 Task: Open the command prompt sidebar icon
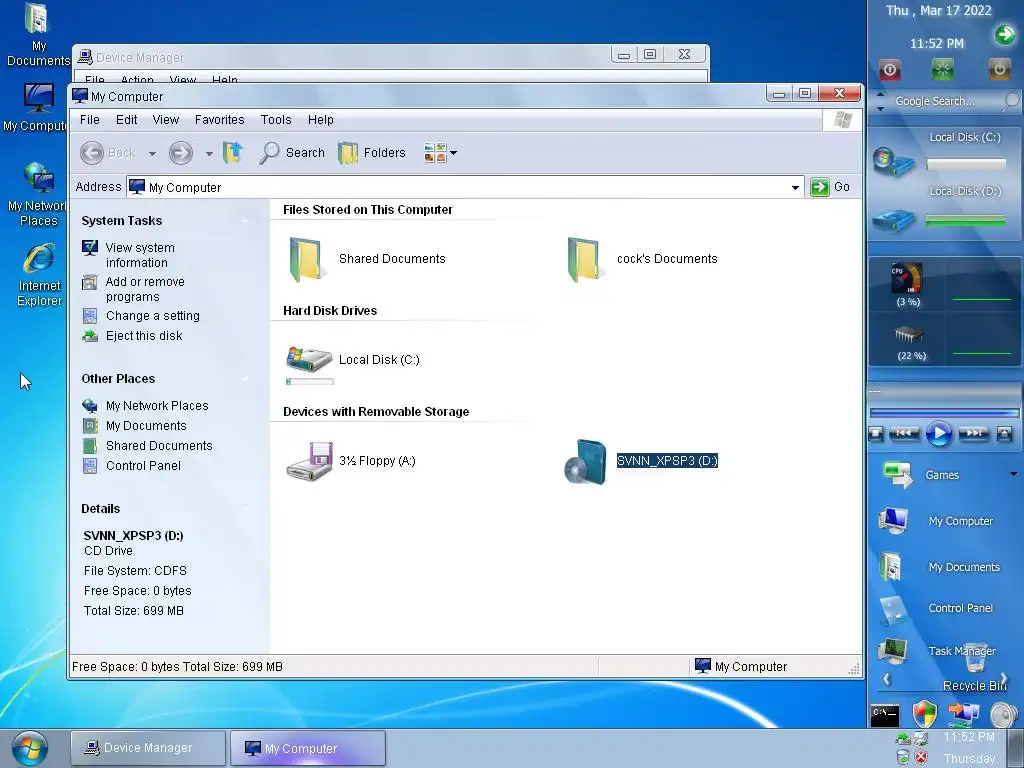tap(885, 716)
